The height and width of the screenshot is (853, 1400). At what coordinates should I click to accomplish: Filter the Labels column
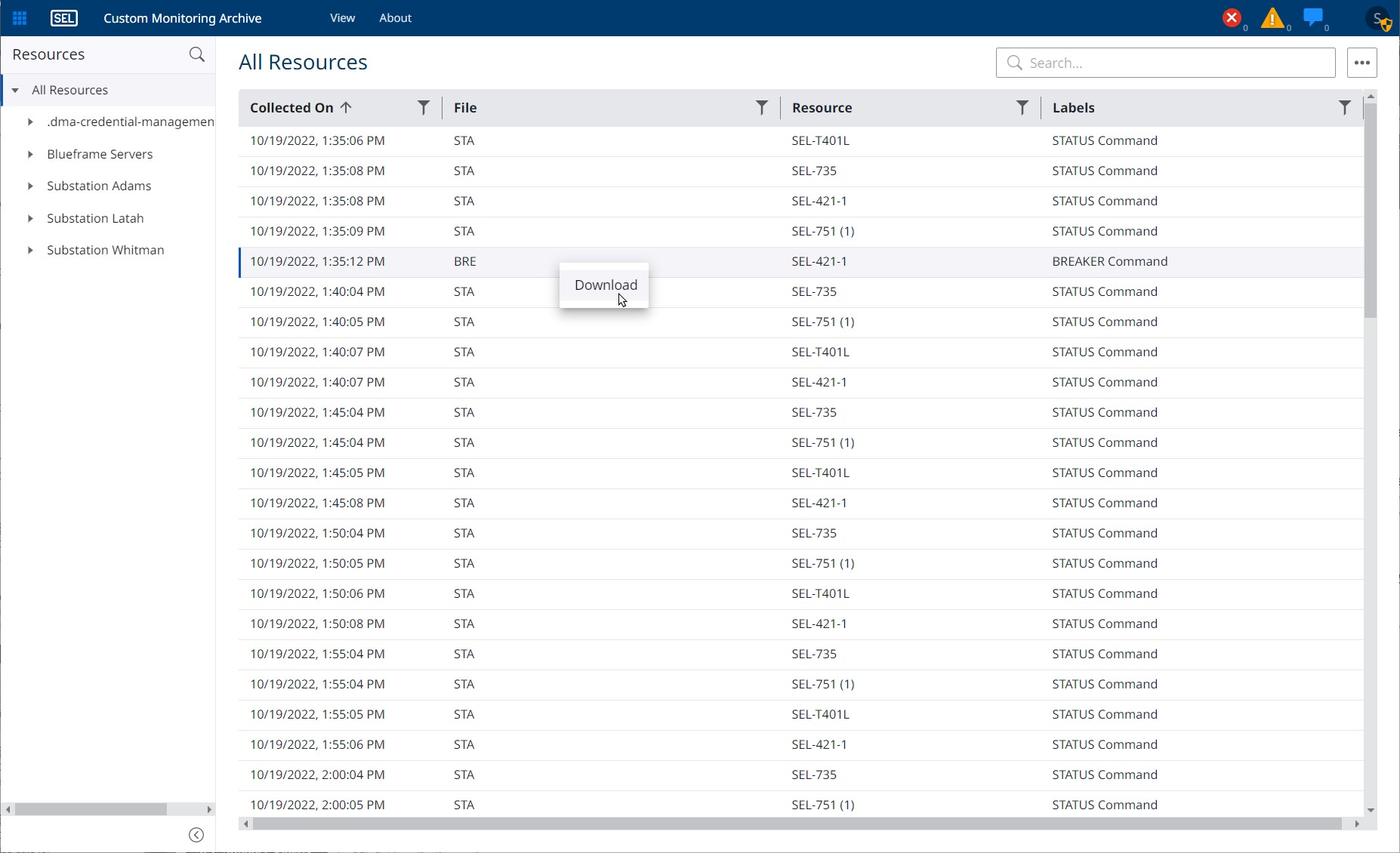point(1345,108)
